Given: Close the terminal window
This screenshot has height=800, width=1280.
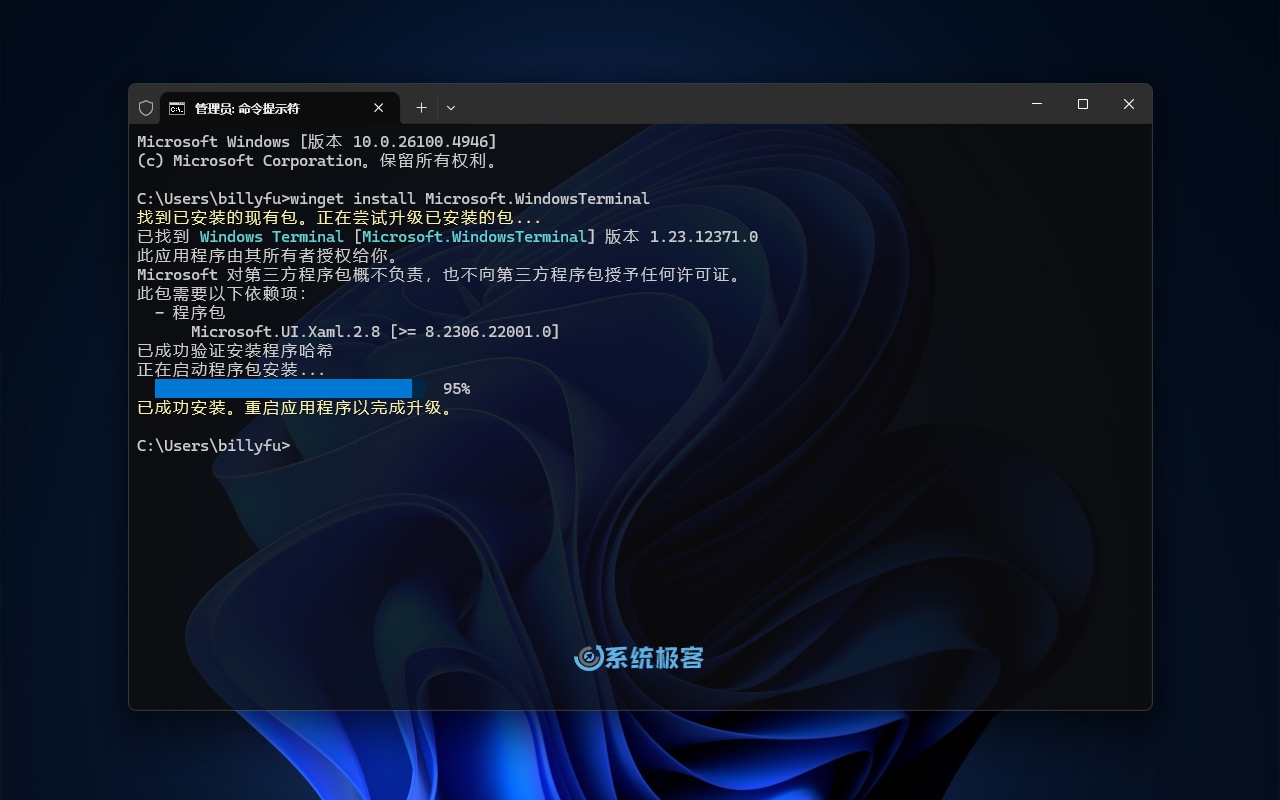Looking at the screenshot, I should pos(1129,104).
